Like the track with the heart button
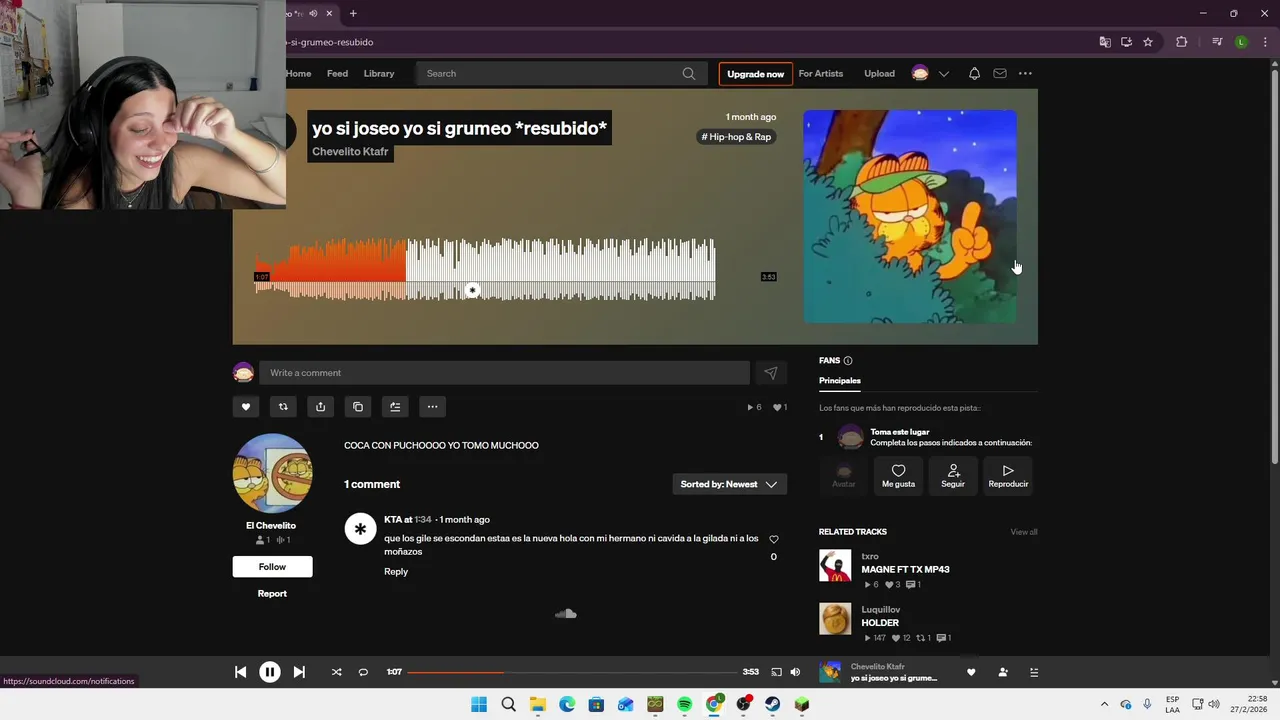The height and width of the screenshot is (720, 1280). pos(246,407)
